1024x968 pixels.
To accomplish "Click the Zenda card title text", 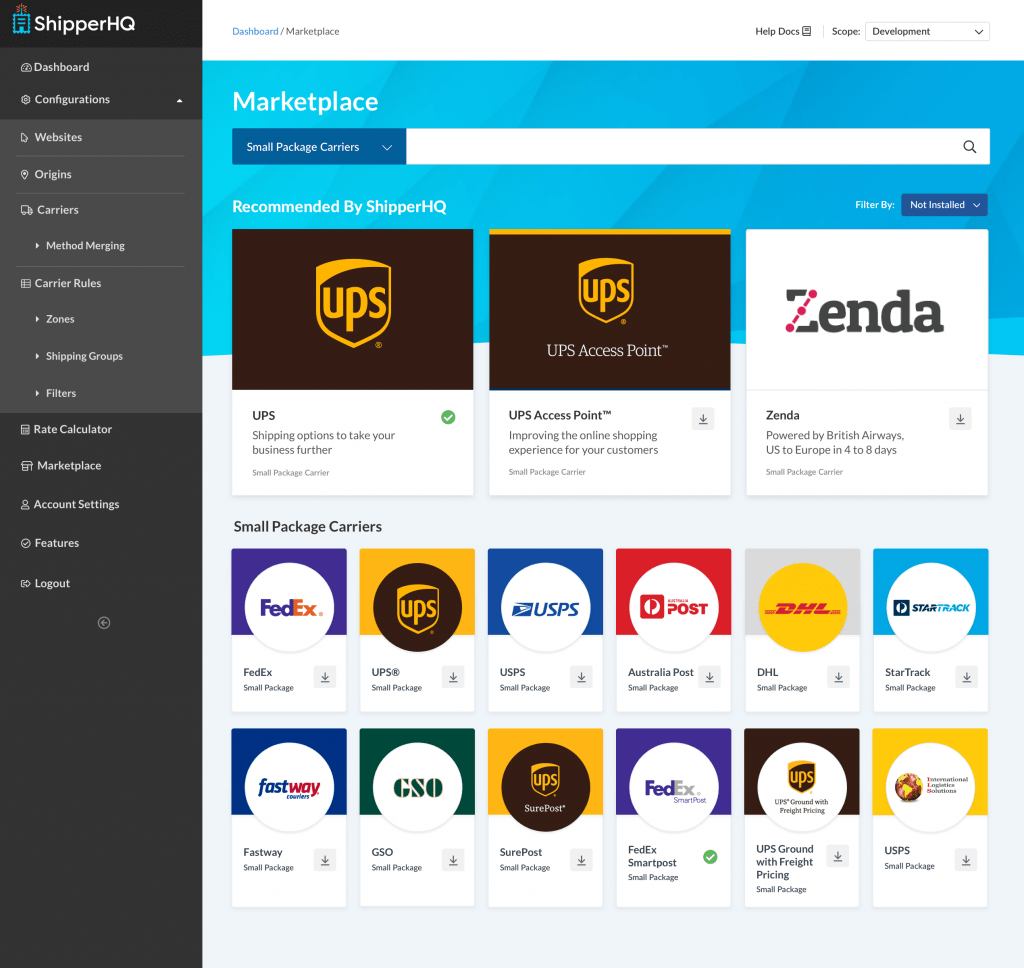I will pyautogui.click(x=782, y=415).
